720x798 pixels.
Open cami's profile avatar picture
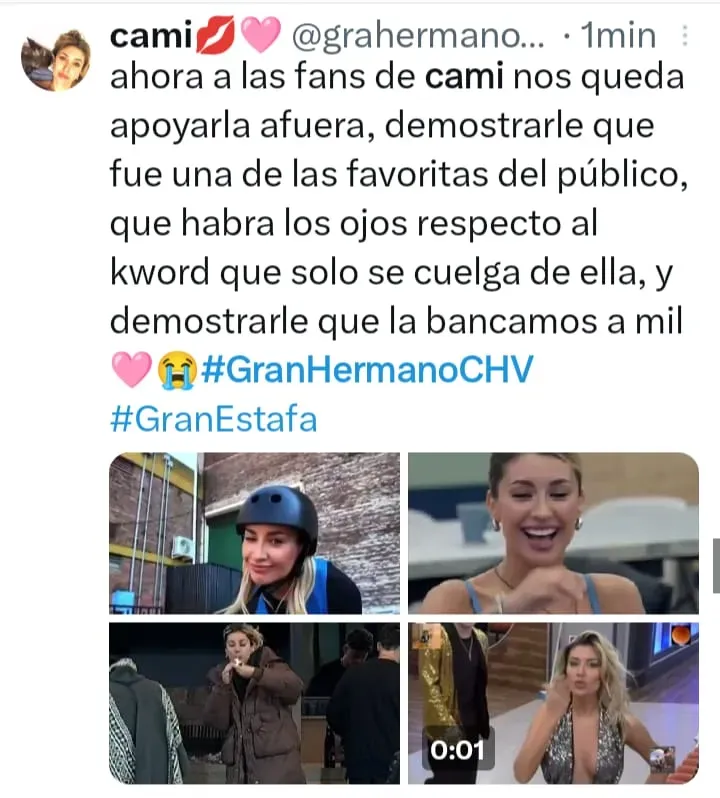coord(56,60)
